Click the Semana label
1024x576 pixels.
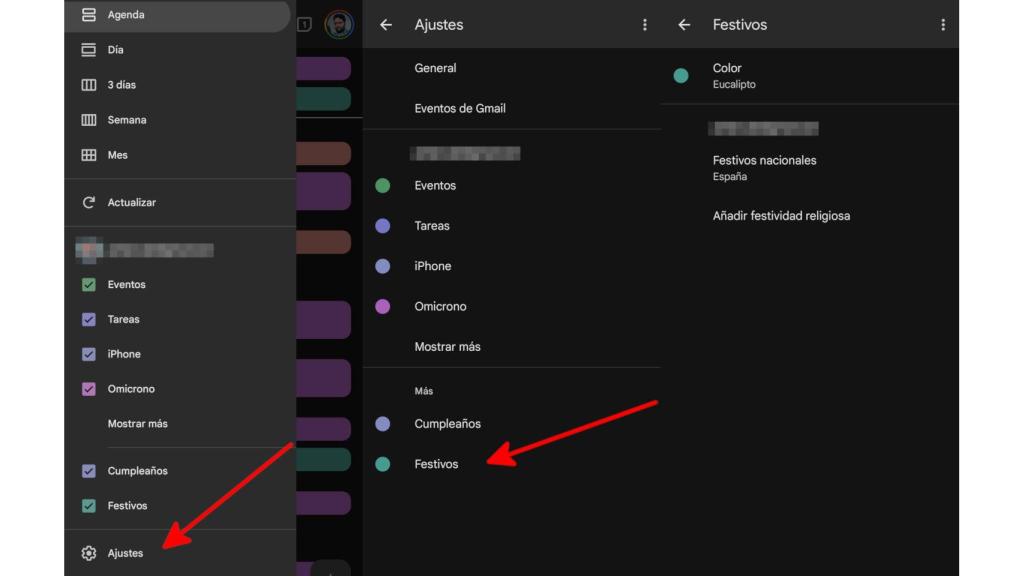tap(127, 120)
